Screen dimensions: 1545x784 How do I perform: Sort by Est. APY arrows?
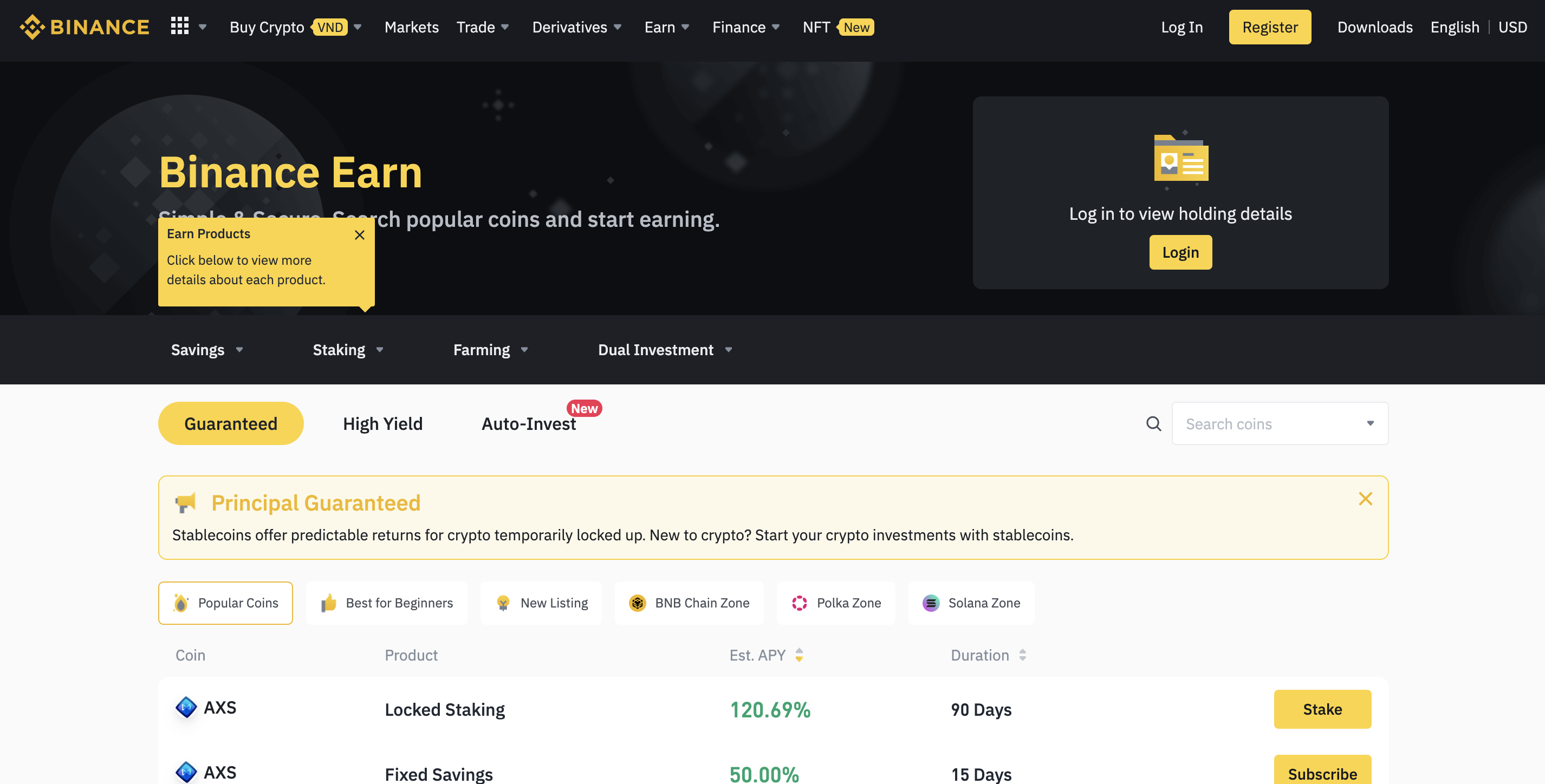click(799, 655)
